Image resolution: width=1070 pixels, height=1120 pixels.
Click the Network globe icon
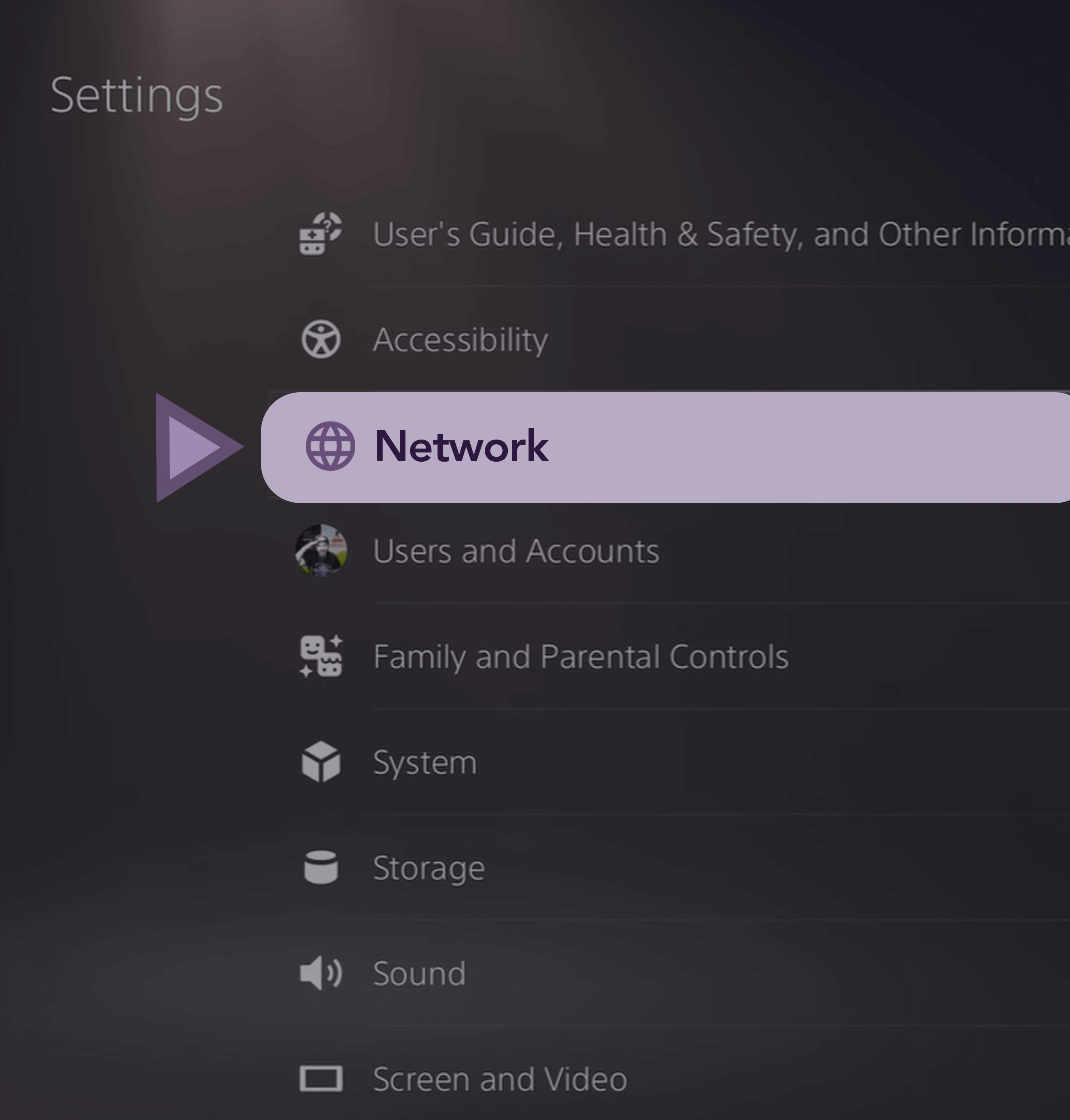[330, 446]
